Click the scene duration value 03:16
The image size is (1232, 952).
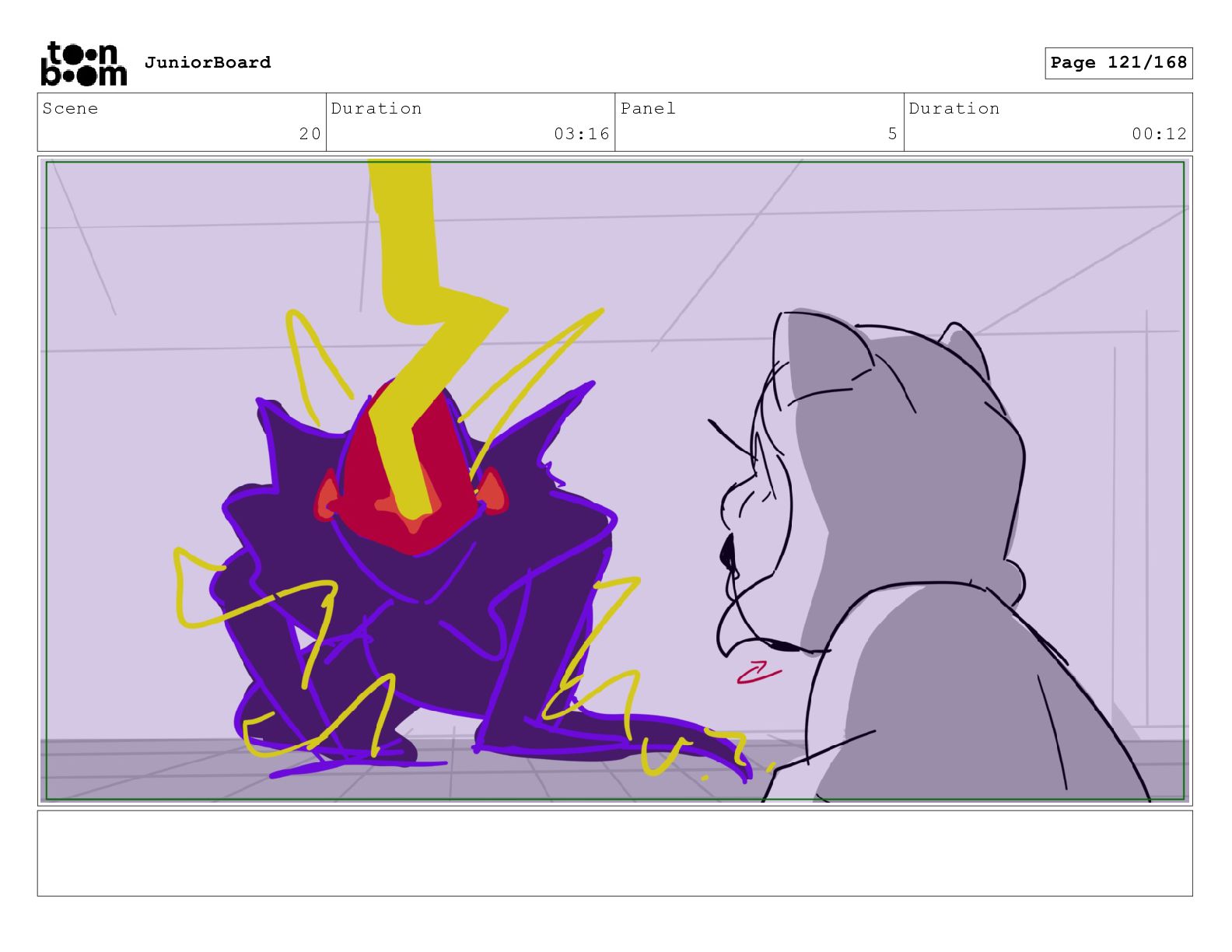click(582, 134)
